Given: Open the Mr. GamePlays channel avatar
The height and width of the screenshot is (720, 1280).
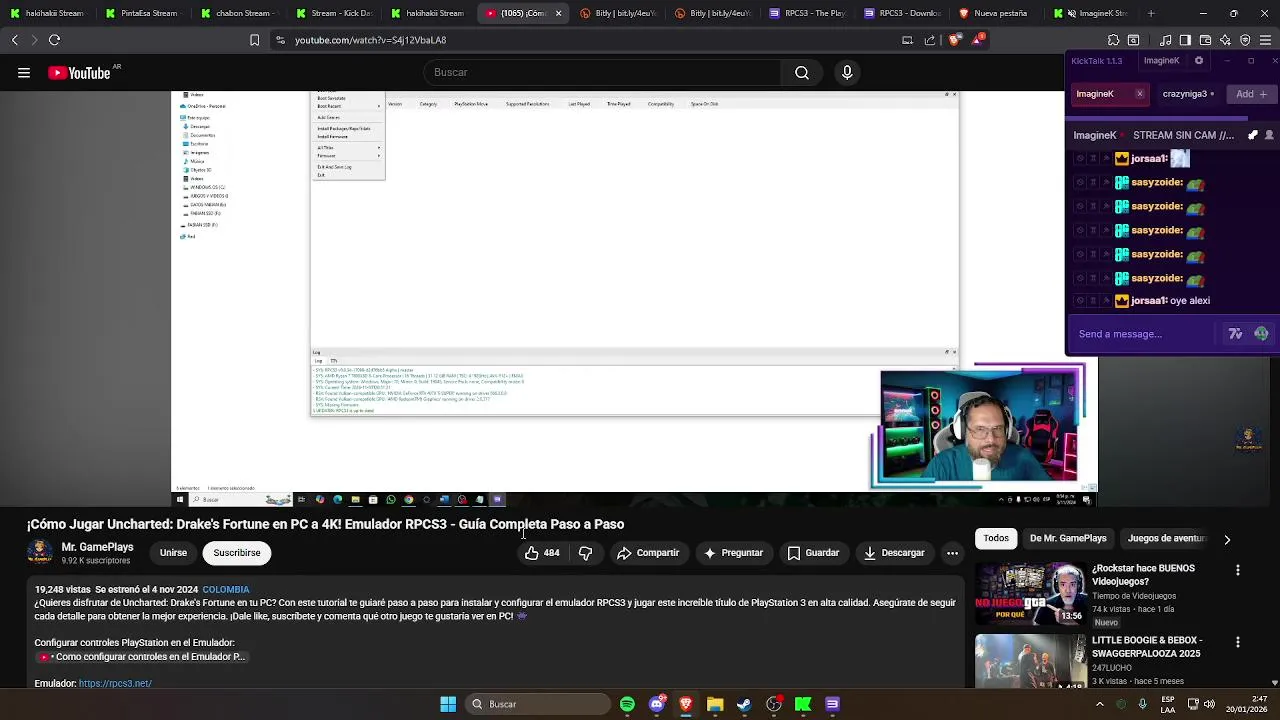Looking at the screenshot, I should pos(40,553).
